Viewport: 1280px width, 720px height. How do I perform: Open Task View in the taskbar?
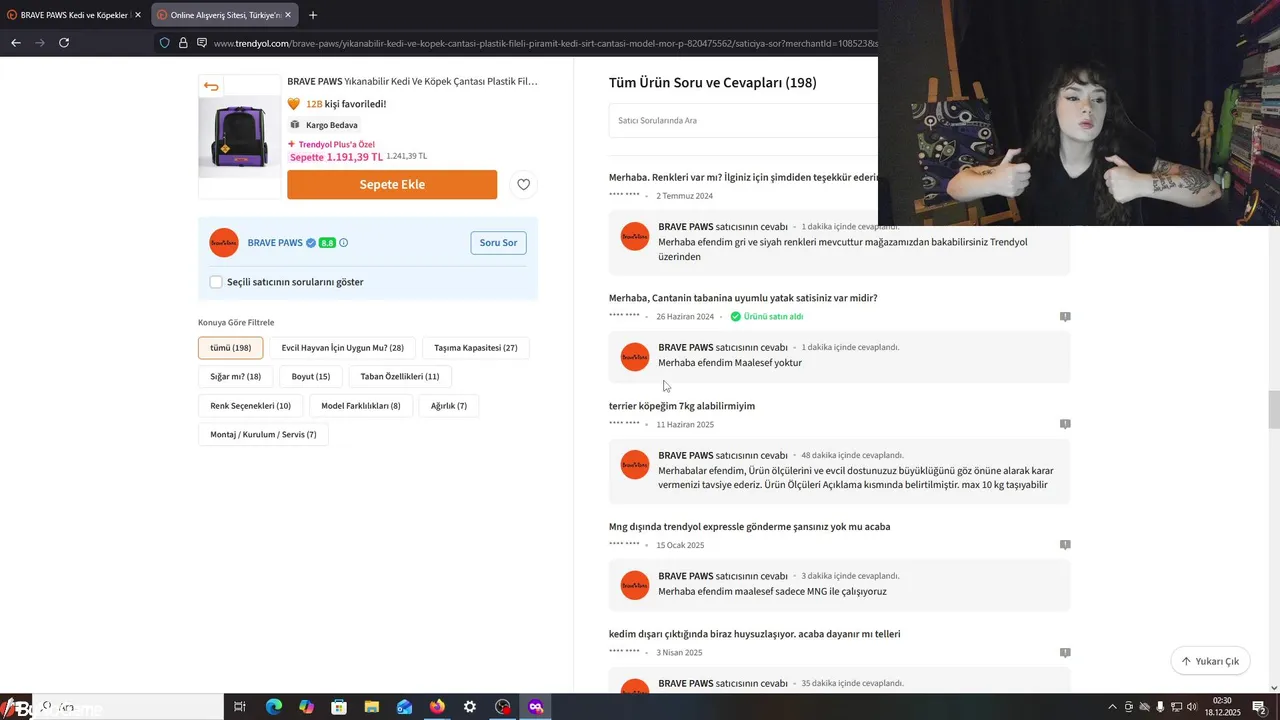240,707
